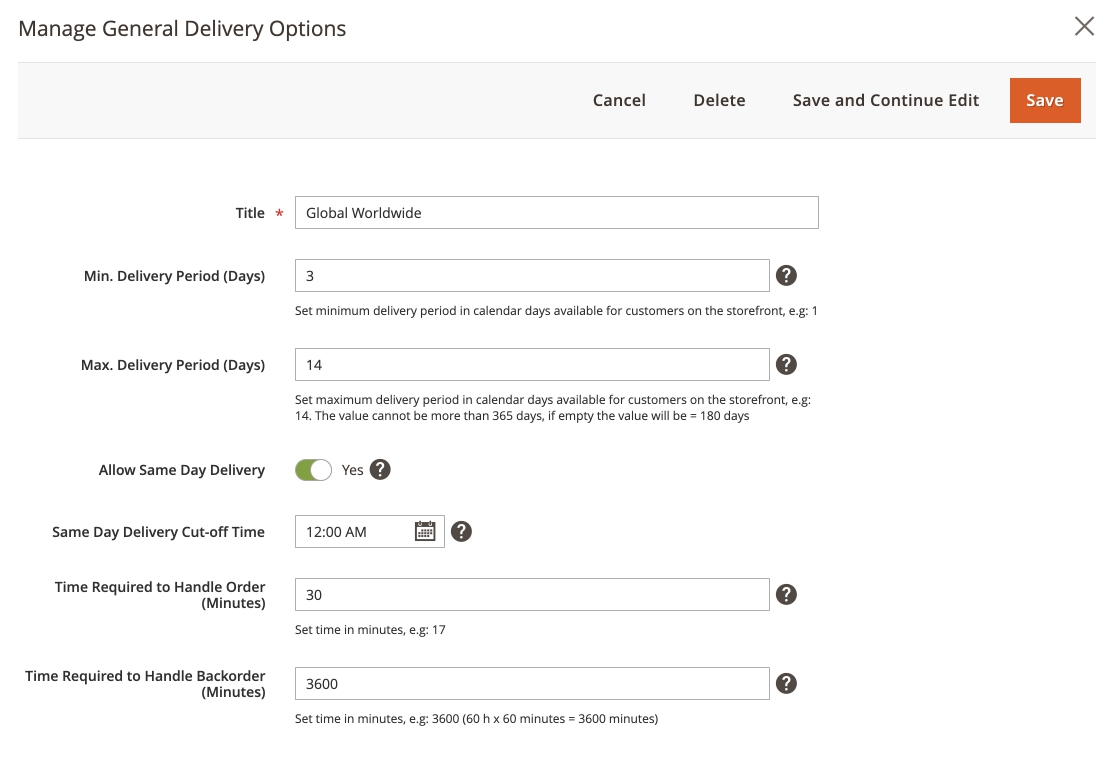Select the Max. Delivery Period field
The image size is (1114, 759).
point(532,365)
